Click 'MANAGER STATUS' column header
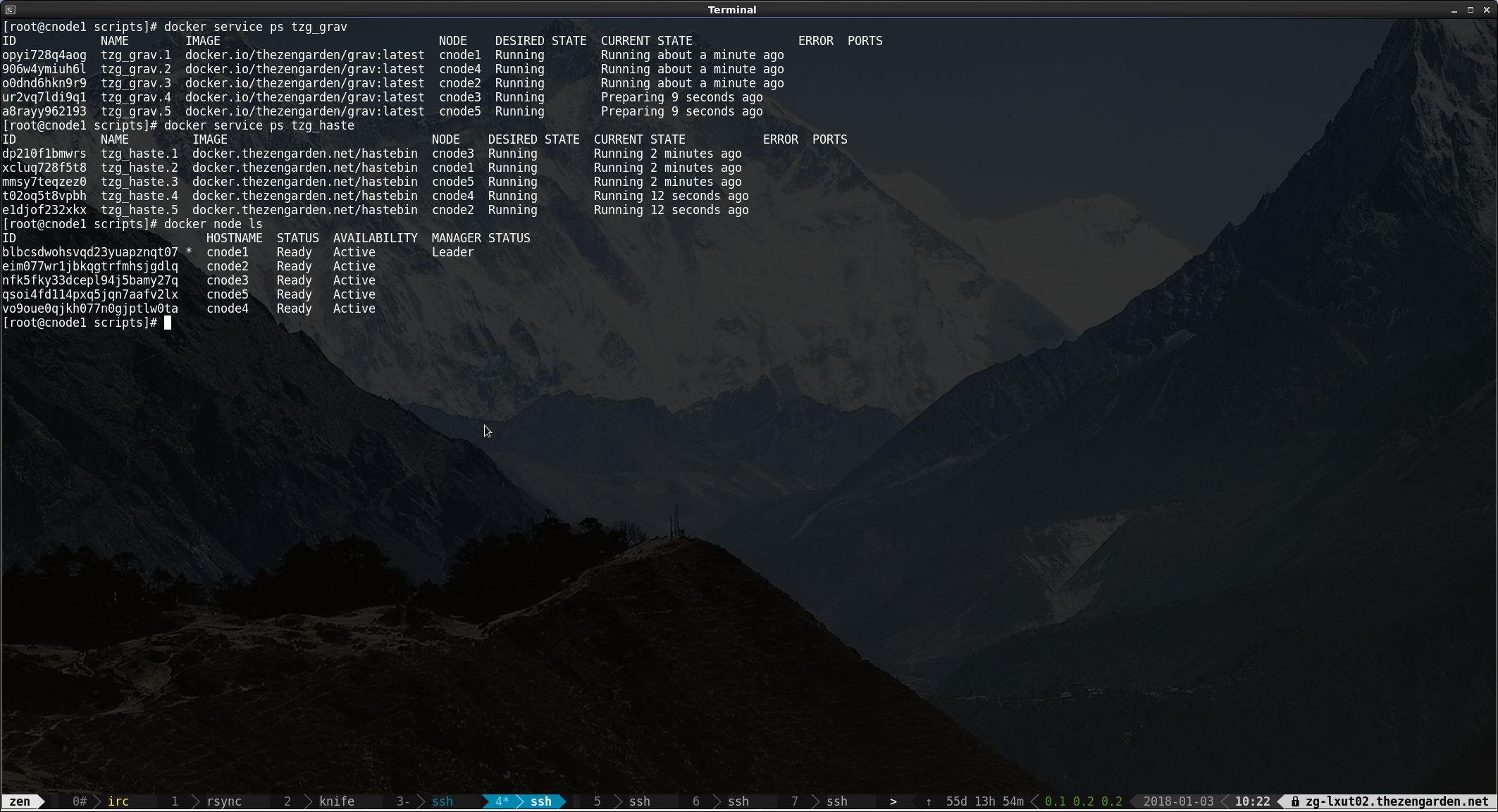Image resolution: width=1498 pixels, height=812 pixels. pyautogui.click(x=481, y=238)
